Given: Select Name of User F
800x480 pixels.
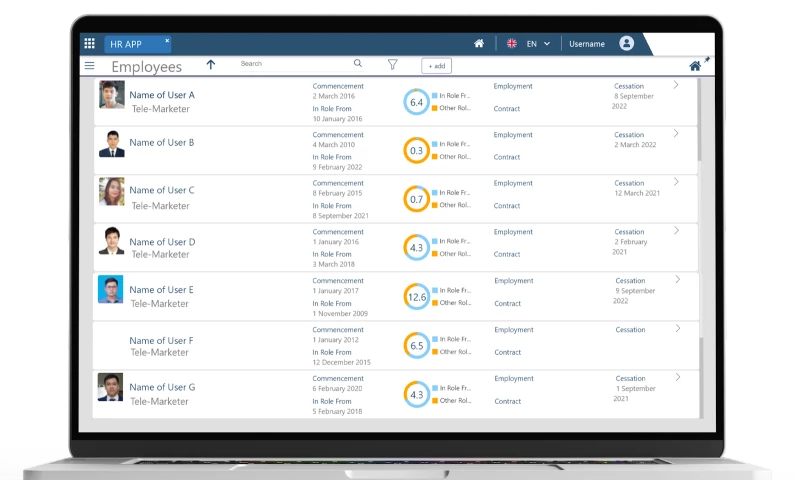Looking at the screenshot, I should [x=161, y=340].
